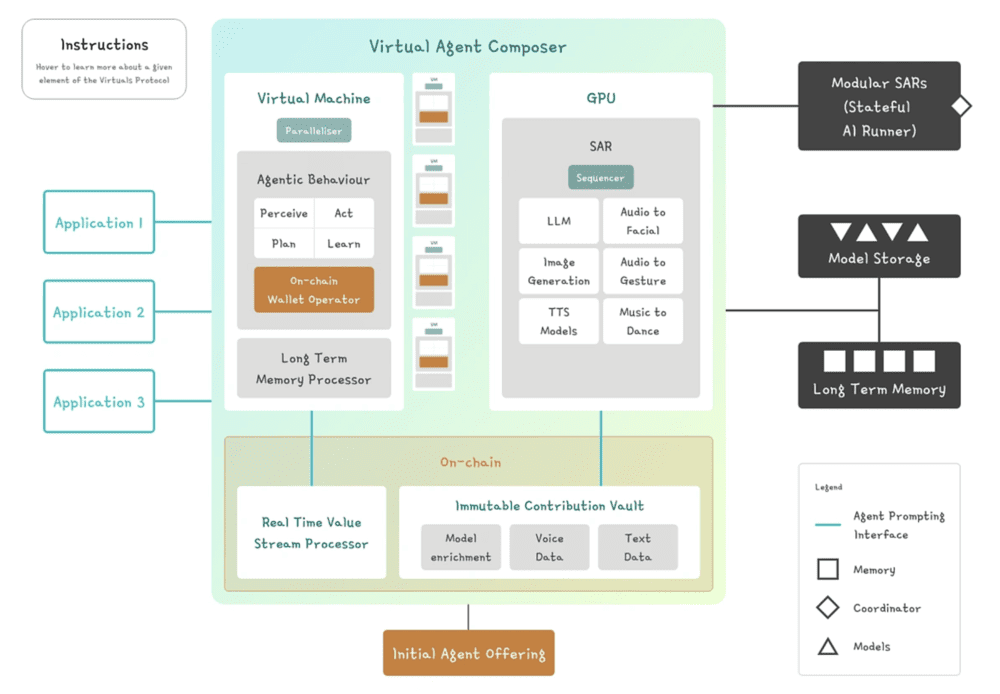Click the Coordinator diamond icon in legend

pyautogui.click(x=828, y=608)
